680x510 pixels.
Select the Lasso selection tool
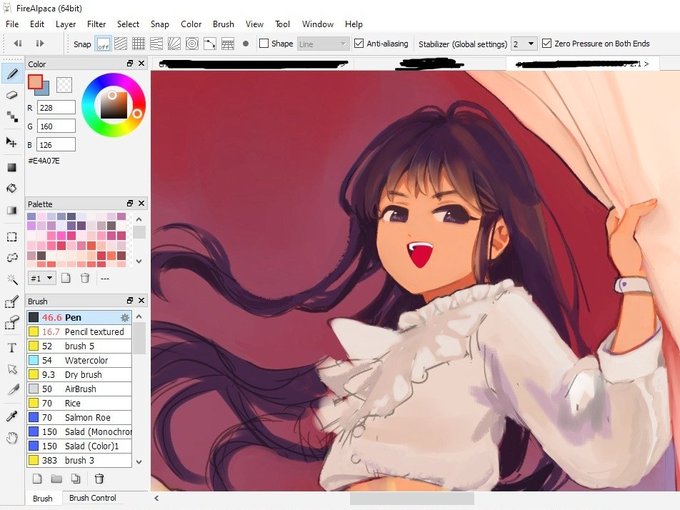(x=12, y=258)
